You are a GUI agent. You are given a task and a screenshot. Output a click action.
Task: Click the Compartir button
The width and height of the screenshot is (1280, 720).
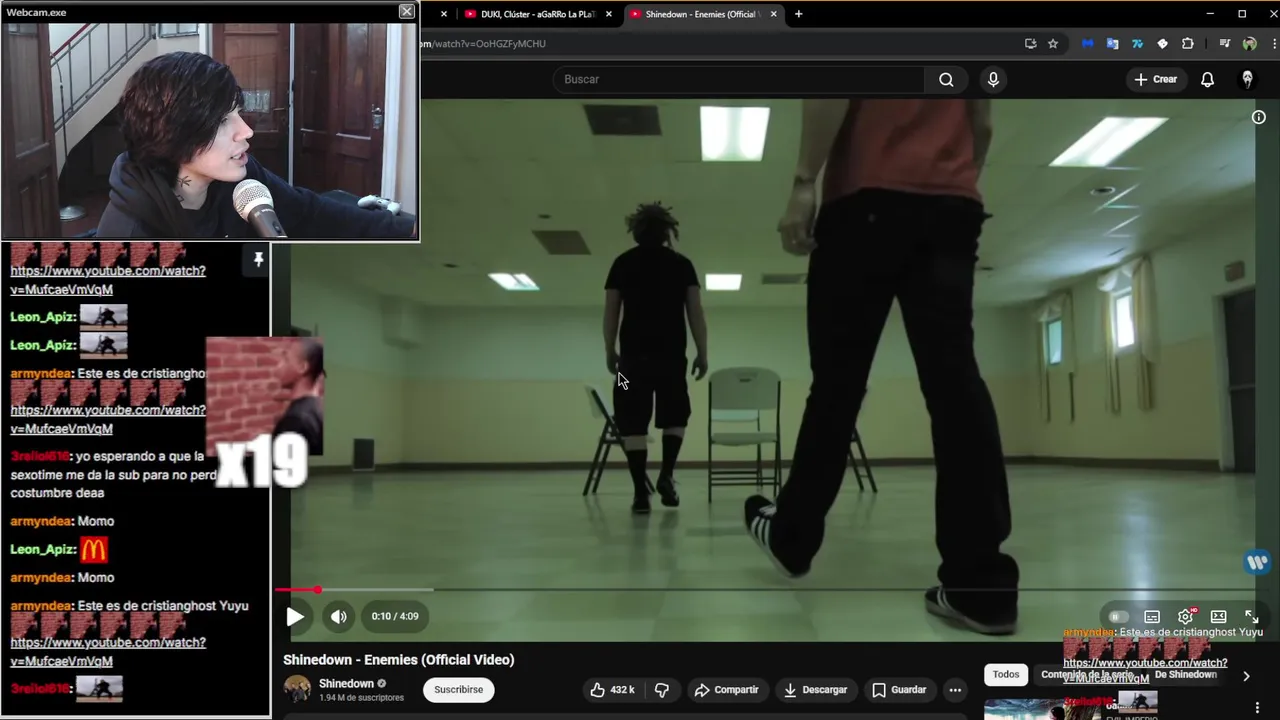click(726, 690)
